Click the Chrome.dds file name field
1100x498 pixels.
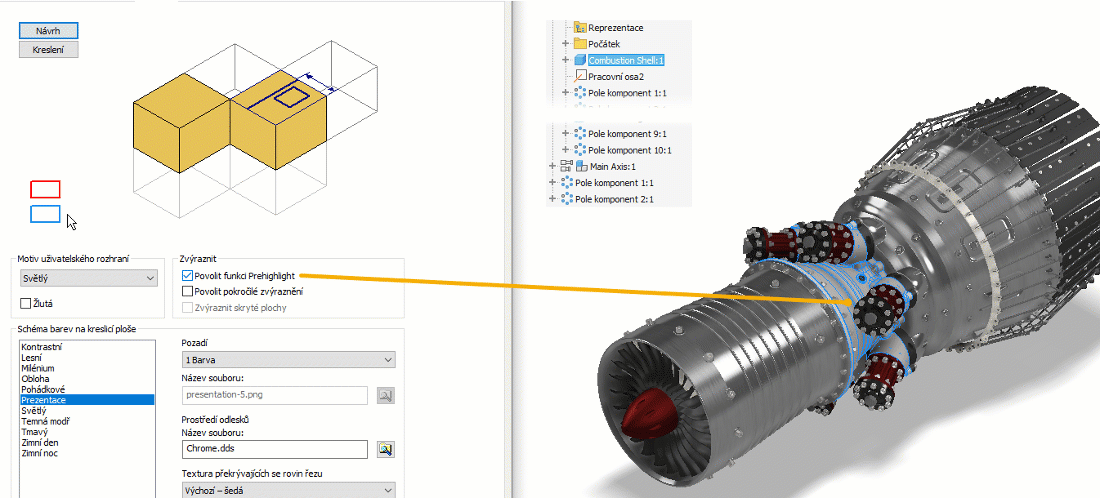[274, 449]
